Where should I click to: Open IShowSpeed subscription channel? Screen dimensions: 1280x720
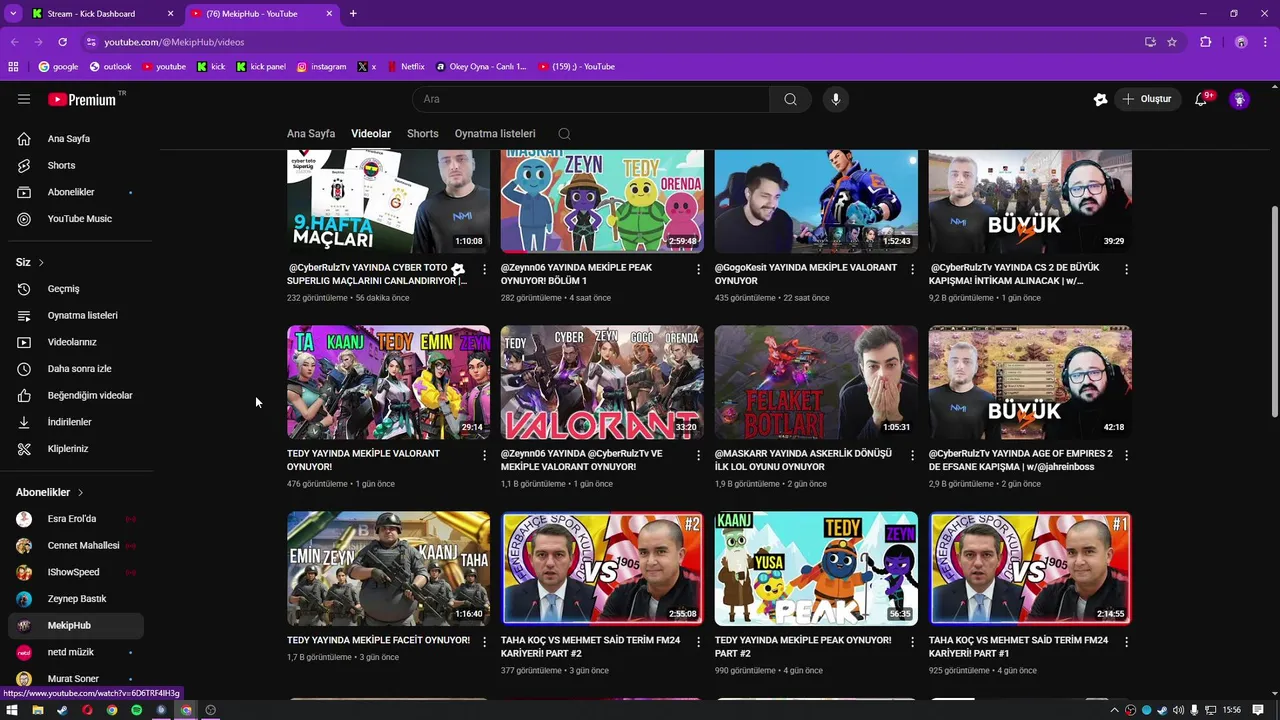pyautogui.click(x=76, y=572)
